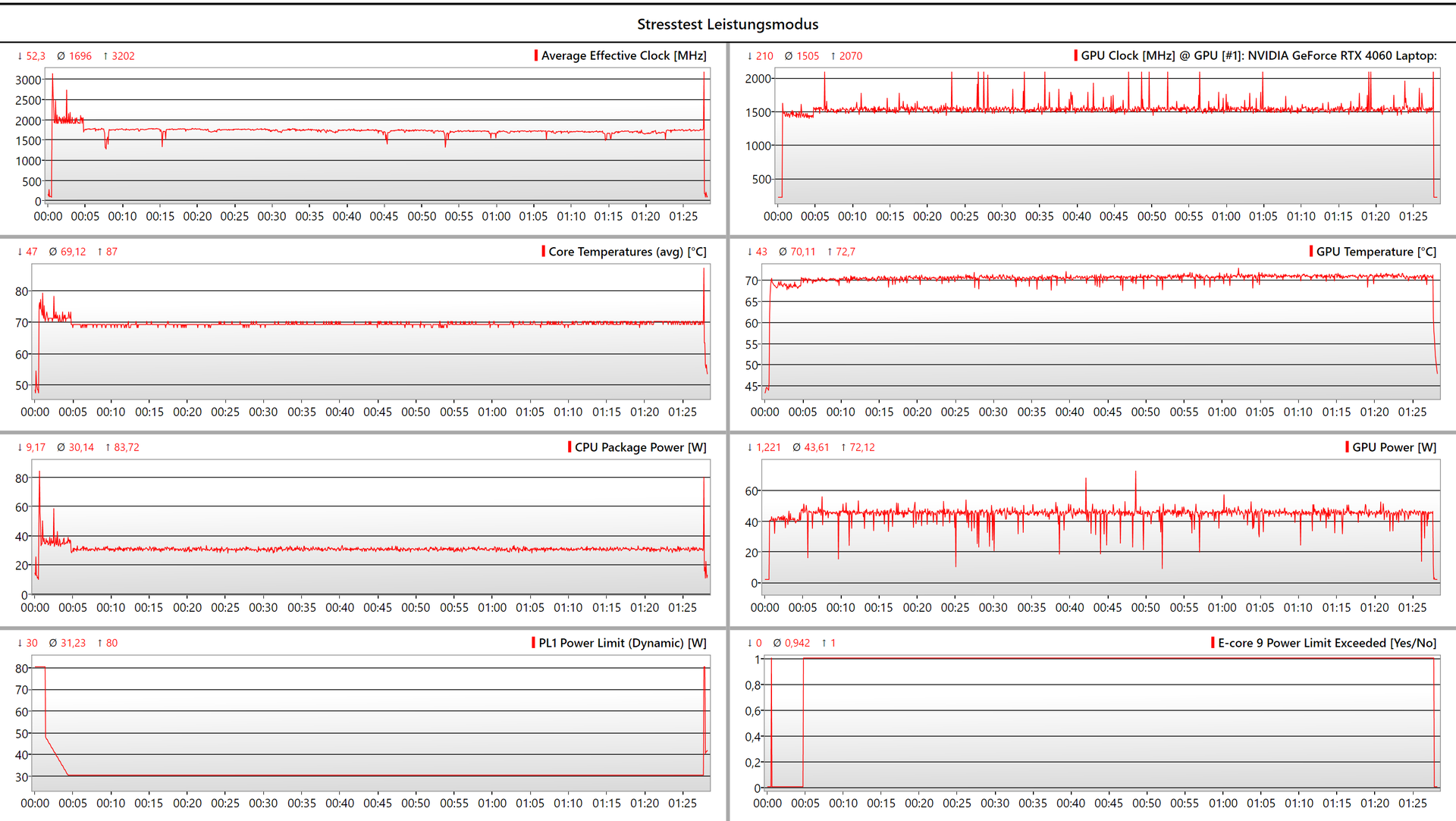The image size is (1456, 821).
Task: Click the Average Effective Clock red legend marker
Action: click(536, 55)
